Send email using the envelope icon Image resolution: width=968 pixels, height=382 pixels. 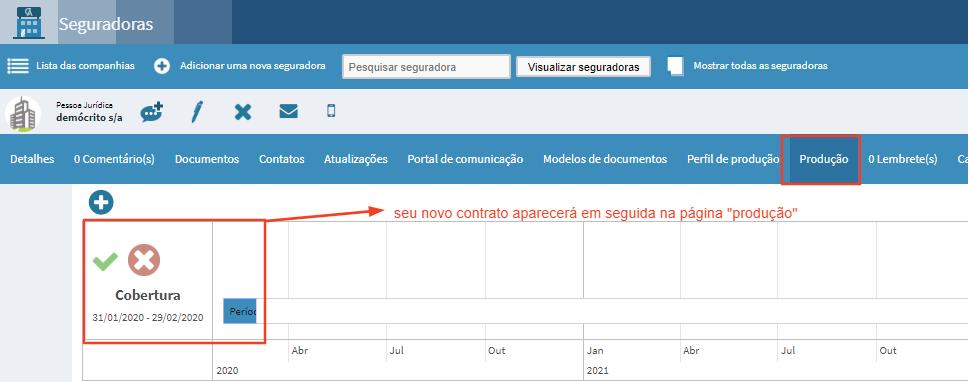pos(288,111)
